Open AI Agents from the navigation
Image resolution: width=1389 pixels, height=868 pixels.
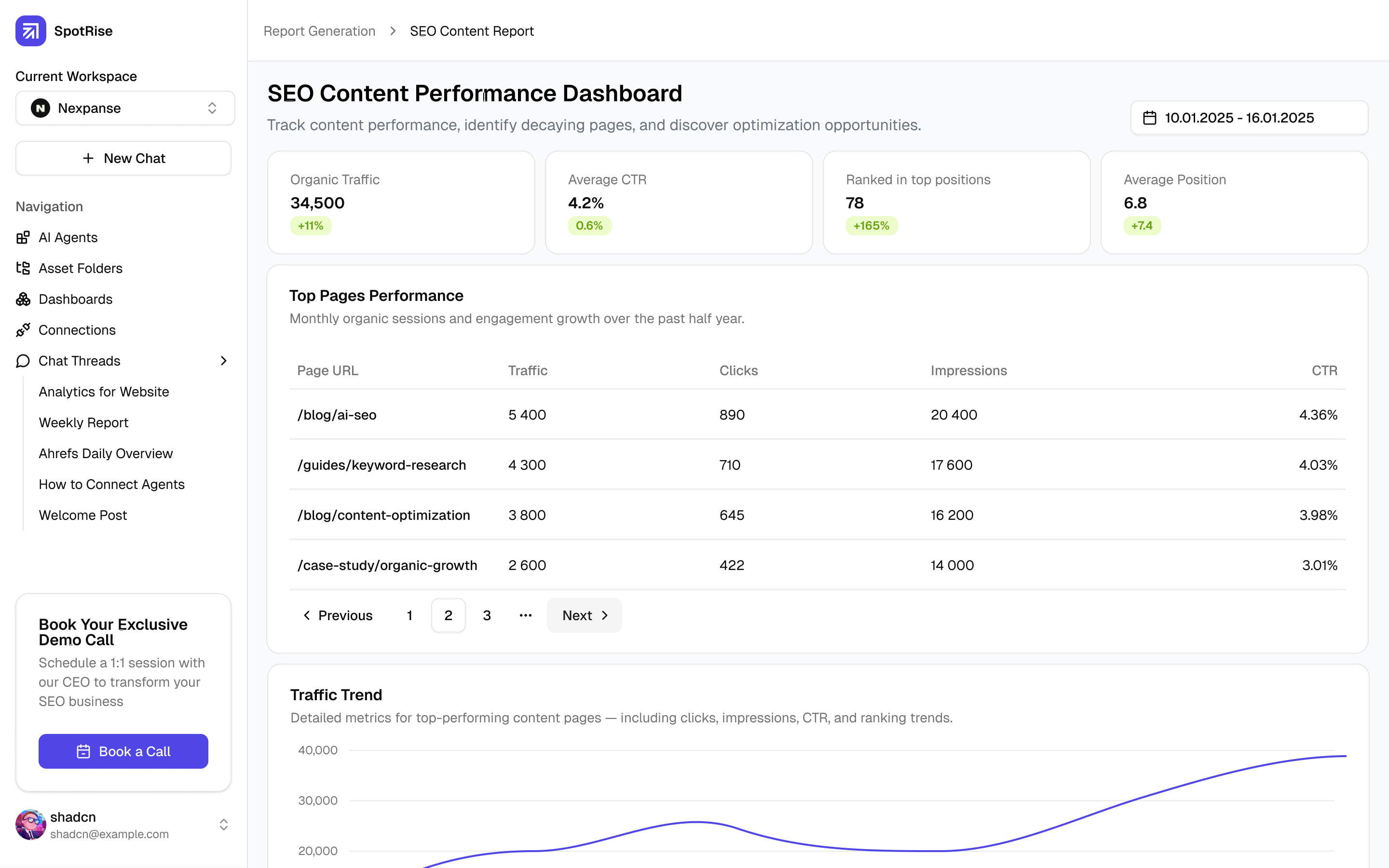(68, 237)
